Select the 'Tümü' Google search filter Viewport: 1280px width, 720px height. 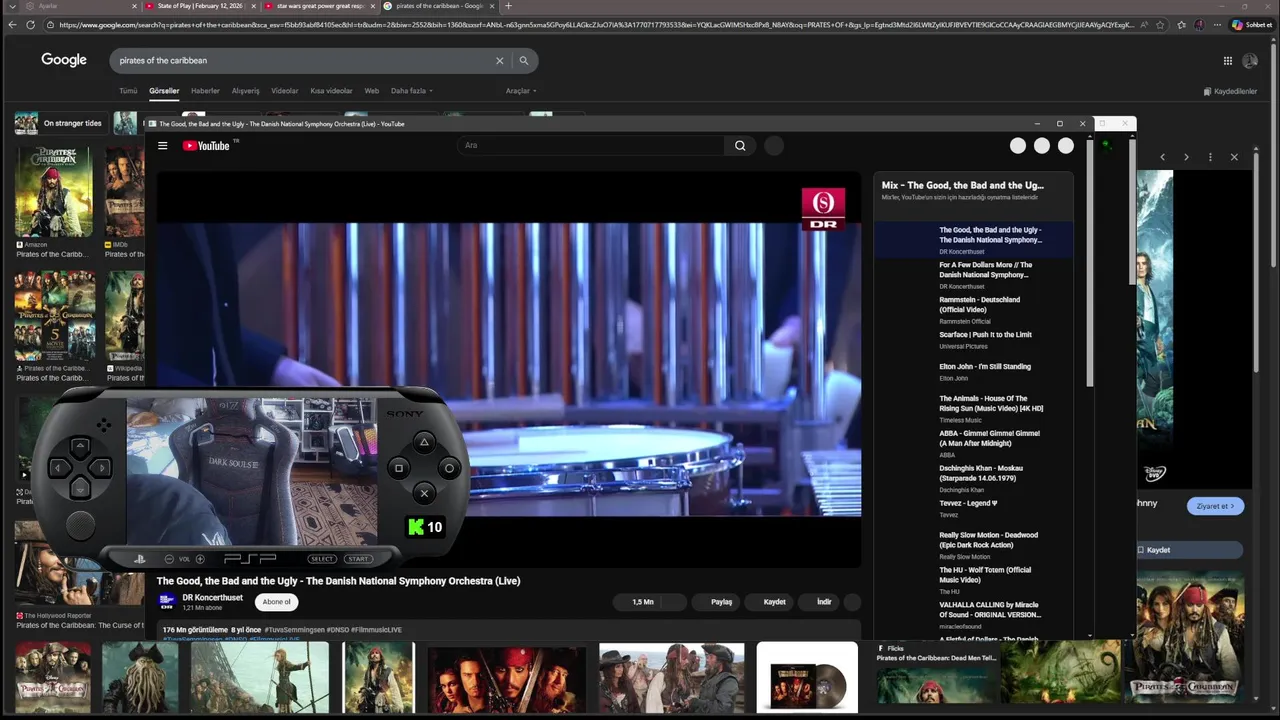coord(128,91)
